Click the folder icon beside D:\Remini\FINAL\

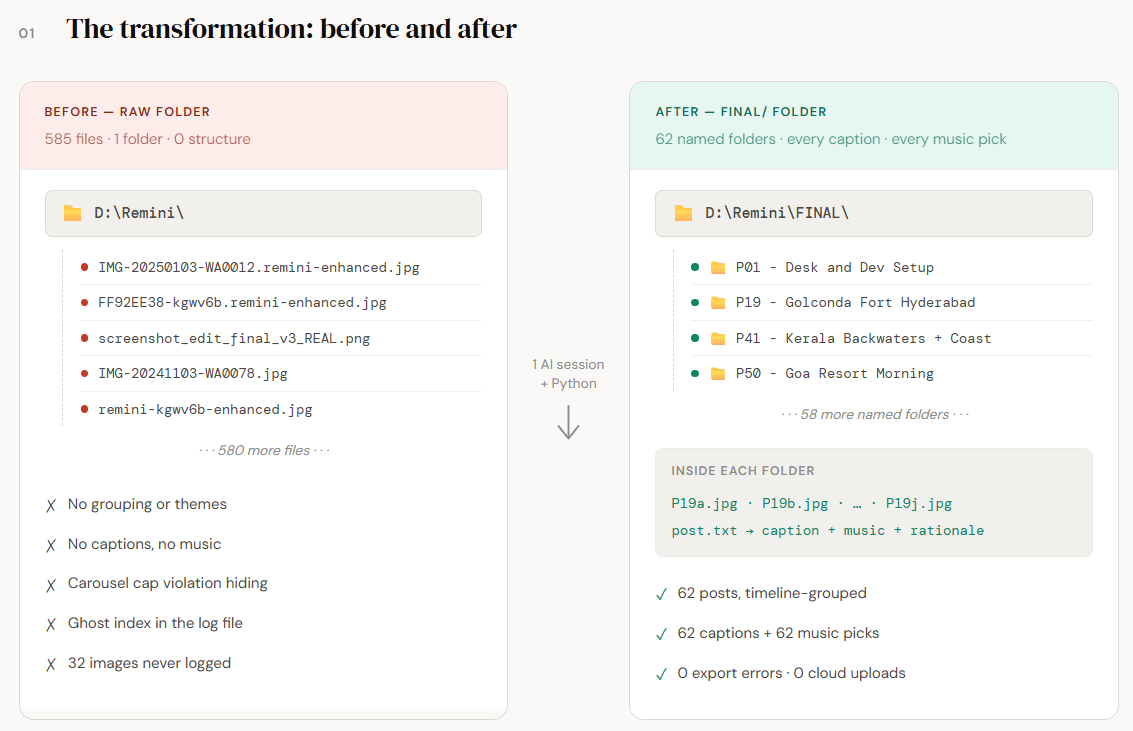683,213
